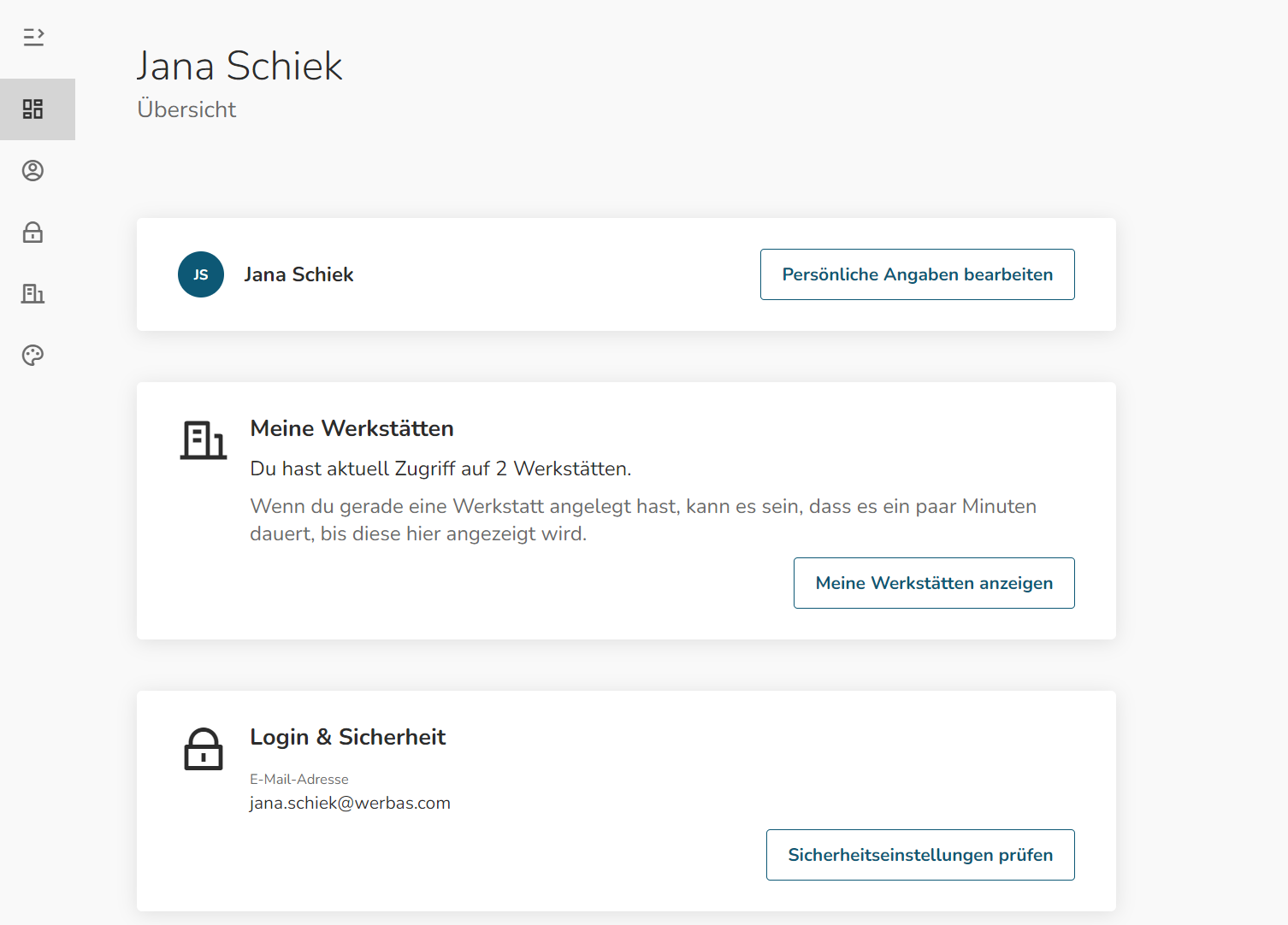Click the JS avatar circle

point(201,274)
